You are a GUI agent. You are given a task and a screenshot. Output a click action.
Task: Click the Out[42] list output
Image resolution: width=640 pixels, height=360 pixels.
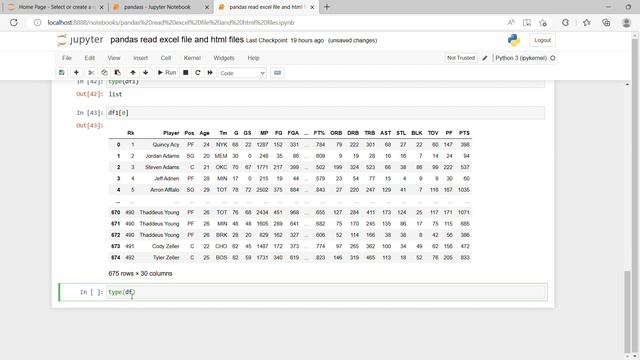[x=116, y=94]
